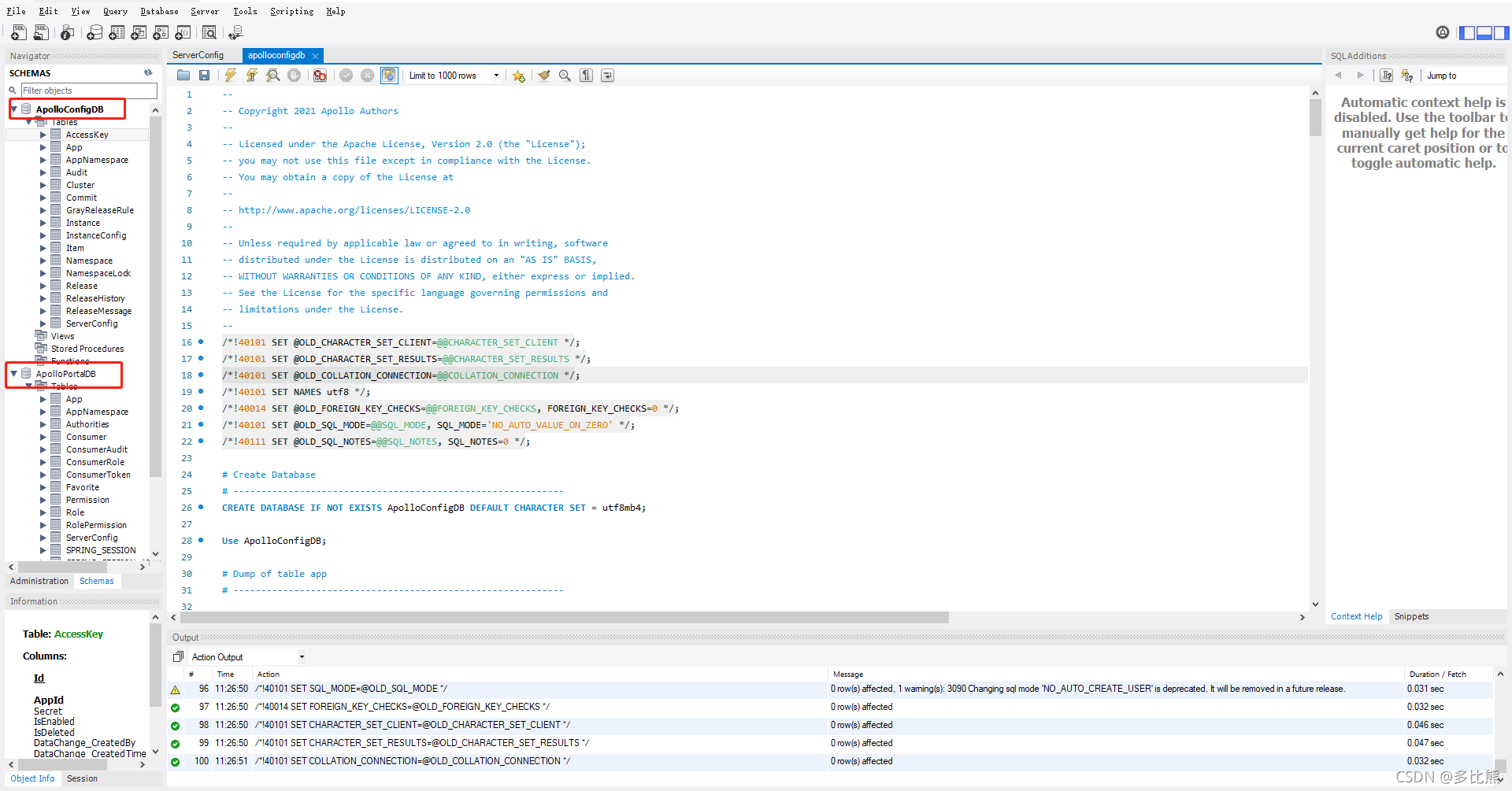Toggle auto-commit mode
The width and height of the screenshot is (1512, 791).
click(x=389, y=76)
